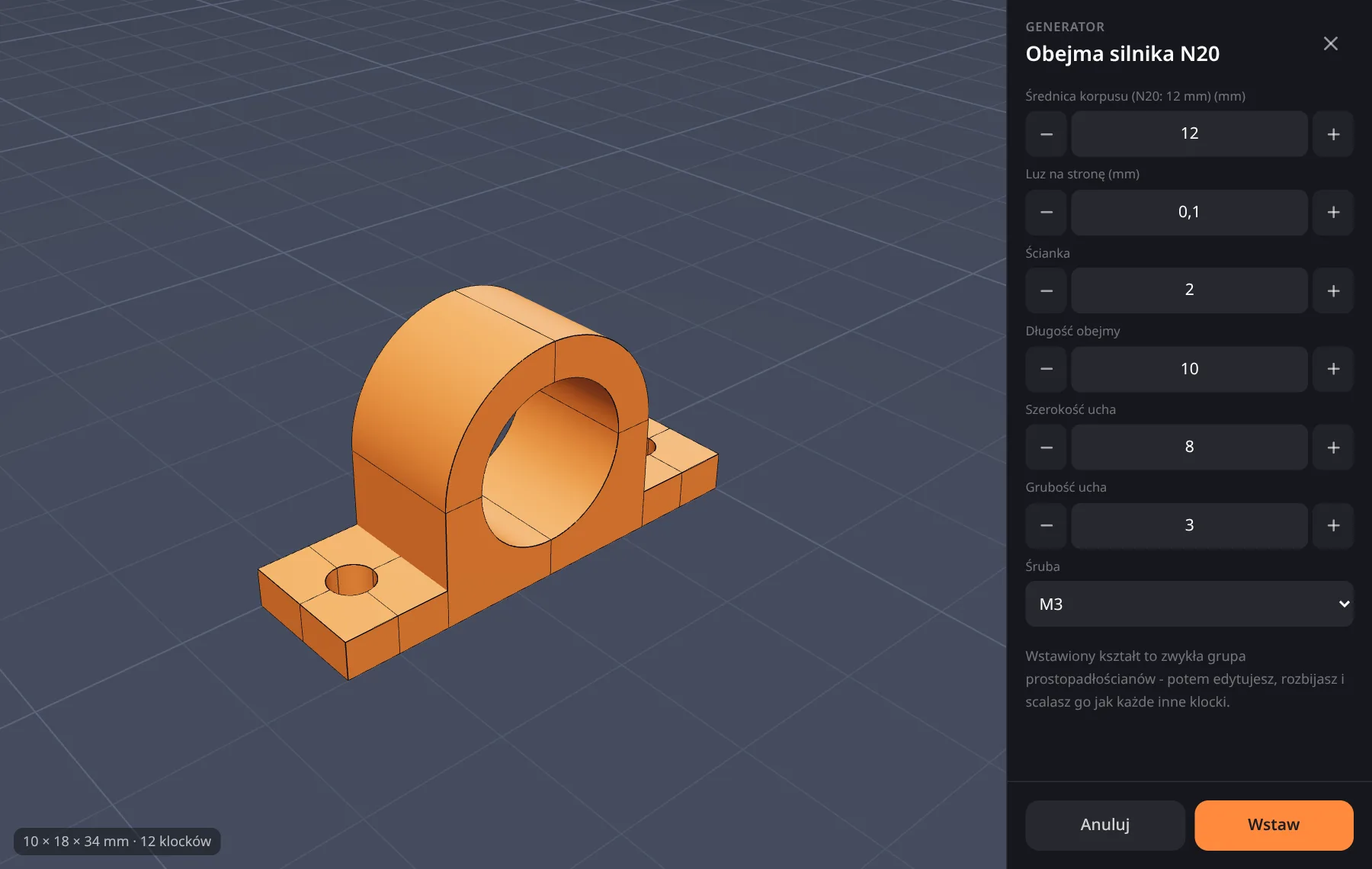The height and width of the screenshot is (869, 1372).
Task: Decrease Długość obejmy with minus
Action: click(1047, 369)
